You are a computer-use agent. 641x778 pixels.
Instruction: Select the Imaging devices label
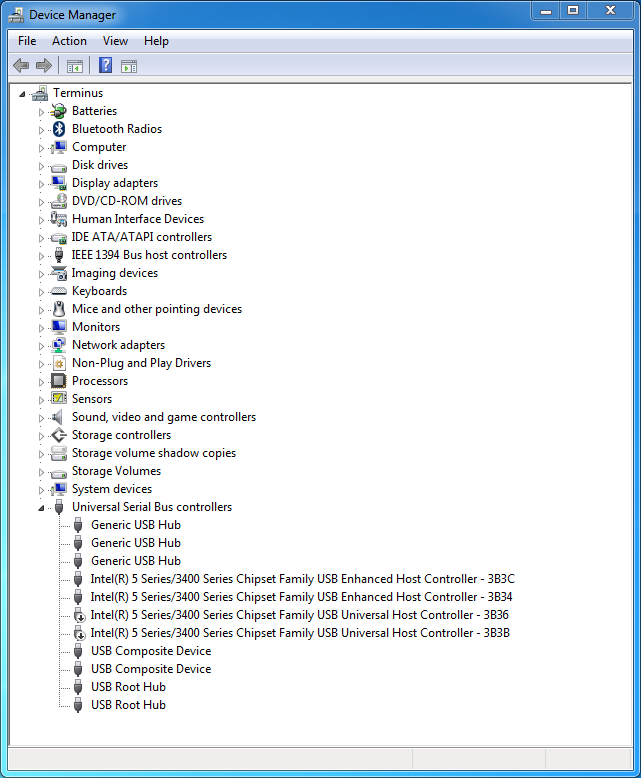(x=115, y=273)
